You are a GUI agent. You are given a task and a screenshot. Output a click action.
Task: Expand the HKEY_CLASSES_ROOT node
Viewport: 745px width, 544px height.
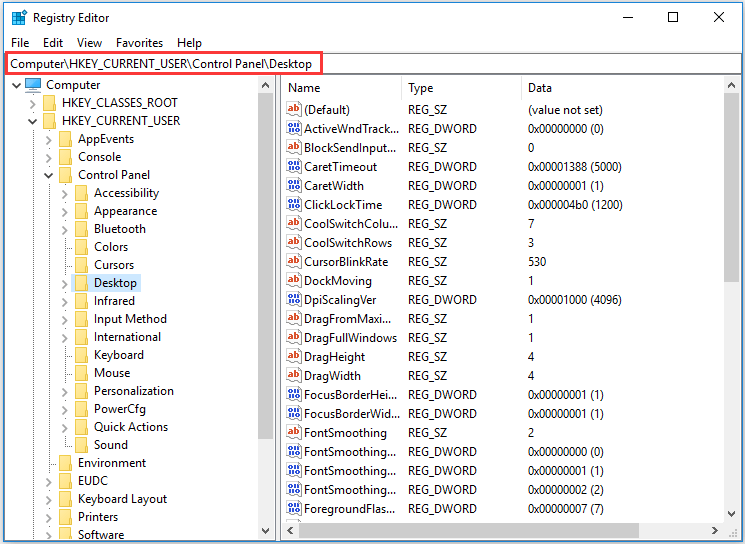click(x=32, y=104)
